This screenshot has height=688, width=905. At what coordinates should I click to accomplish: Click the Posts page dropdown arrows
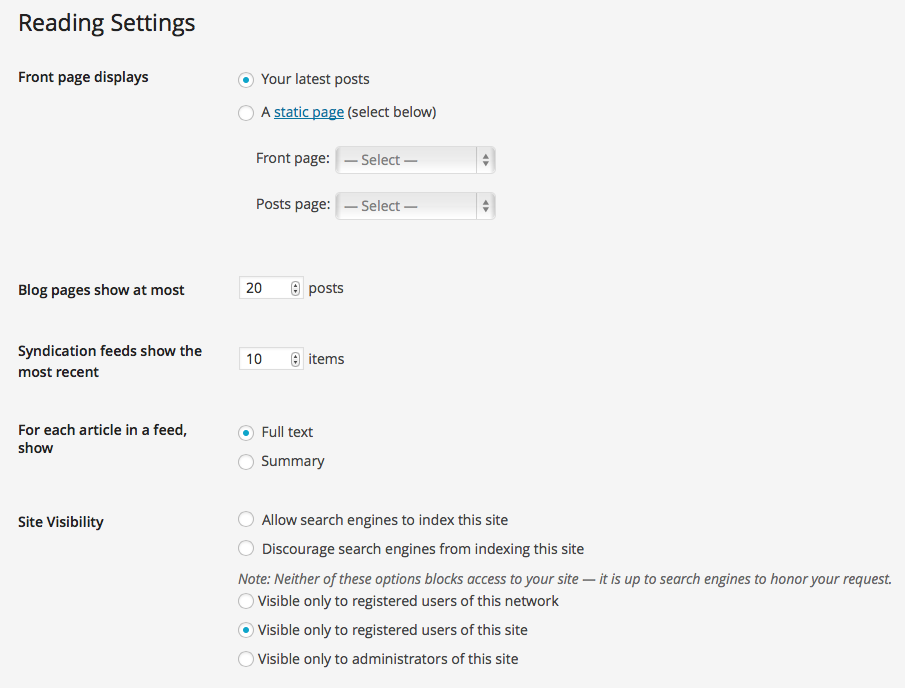485,206
